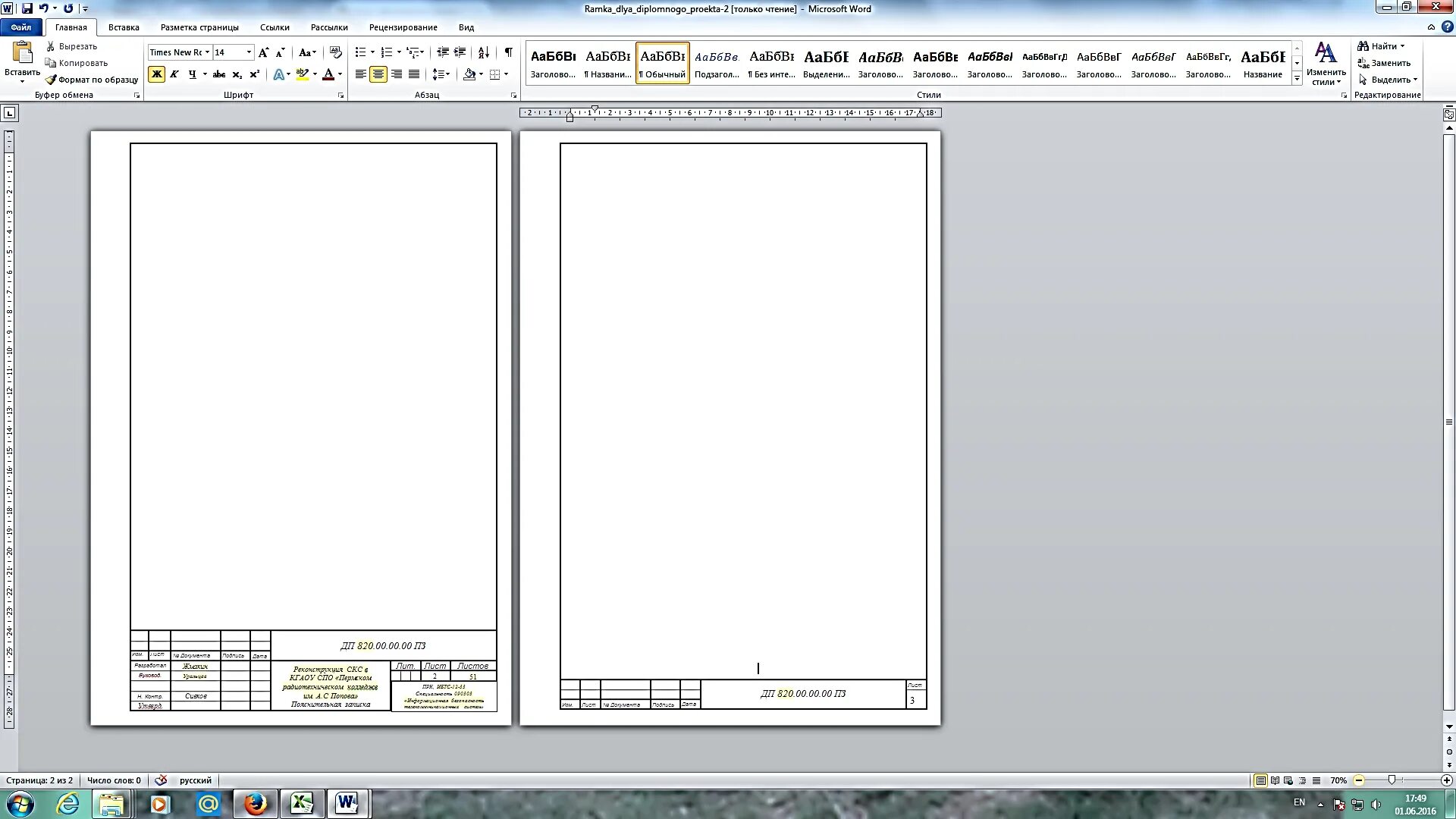Click the Numbered list icon

point(386,52)
